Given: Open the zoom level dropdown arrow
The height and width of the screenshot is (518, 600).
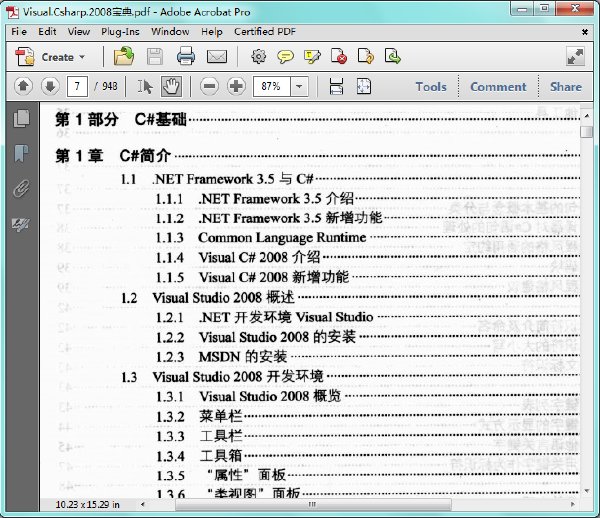Looking at the screenshot, I should click(299, 86).
